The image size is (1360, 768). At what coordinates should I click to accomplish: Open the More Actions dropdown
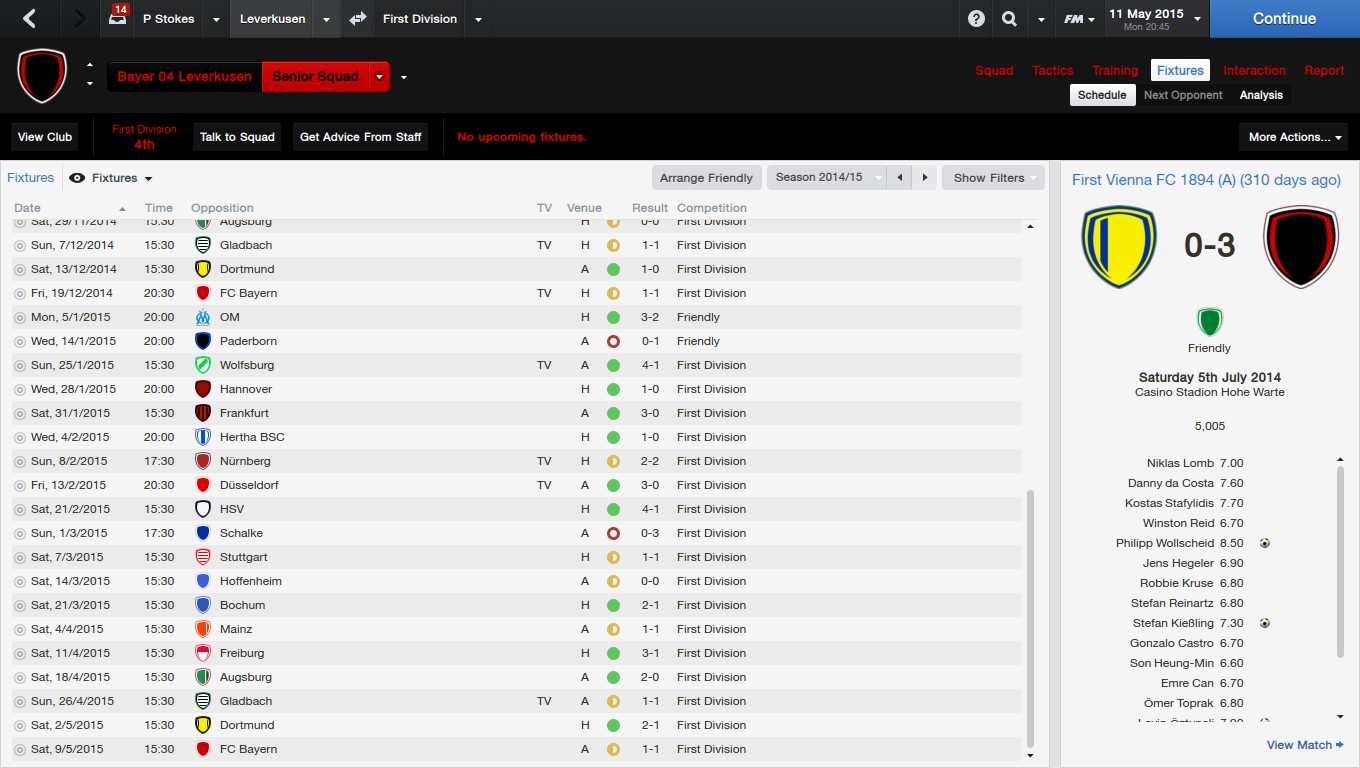click(1293, 137)
